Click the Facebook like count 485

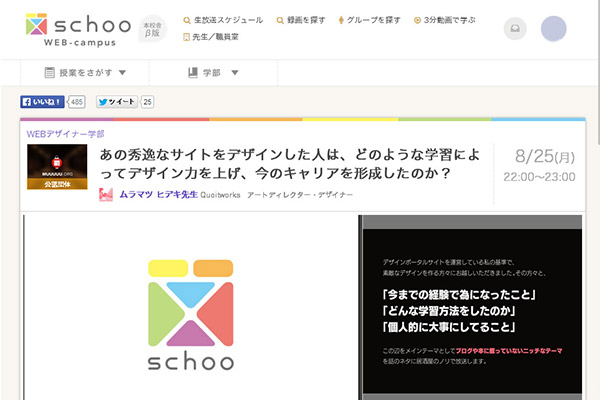pos(77,102)
